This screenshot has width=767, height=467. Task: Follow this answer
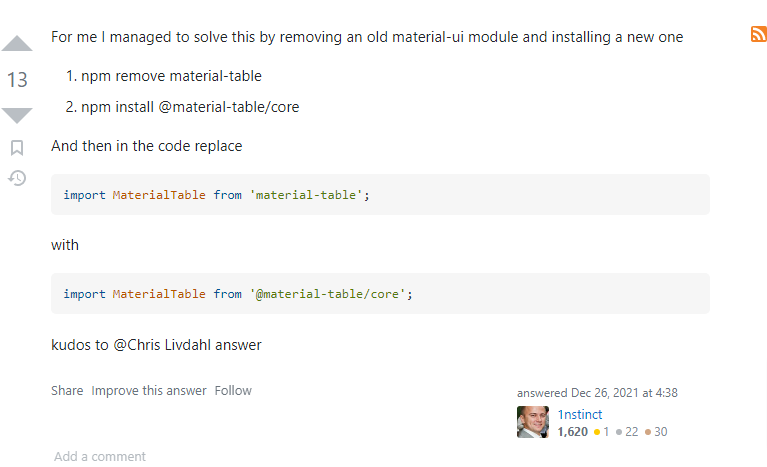click(233, 391)
